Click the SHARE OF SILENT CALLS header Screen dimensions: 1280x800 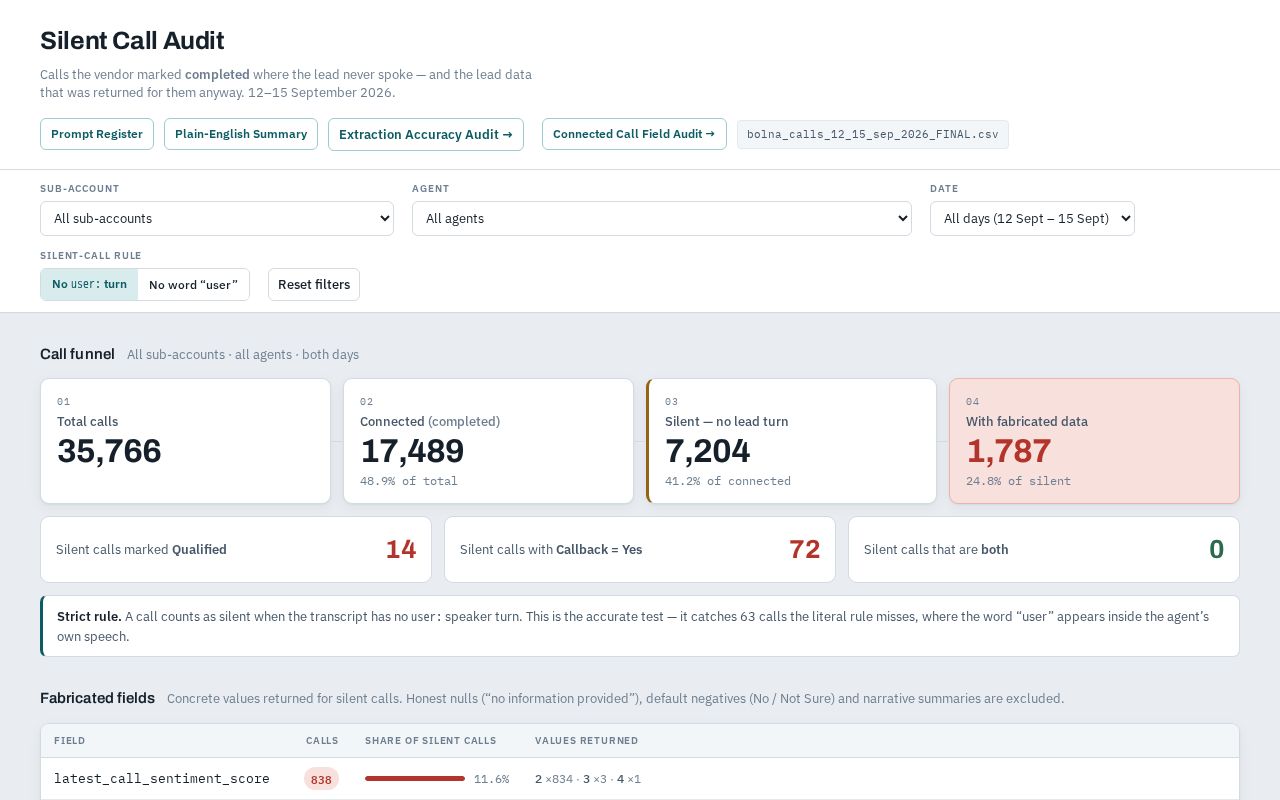click(x=430, y=741)
